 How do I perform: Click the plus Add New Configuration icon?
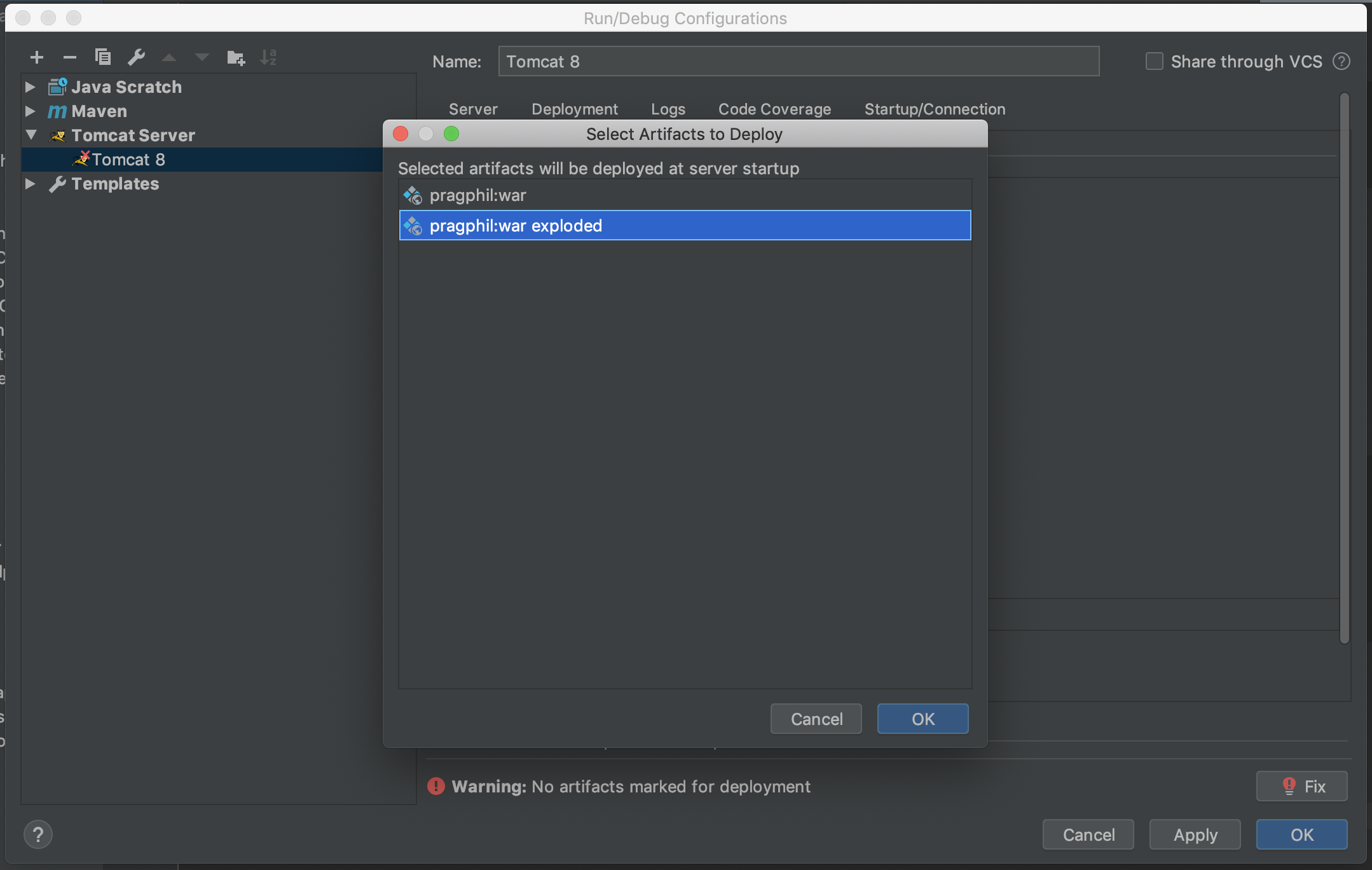click(37, 57)
